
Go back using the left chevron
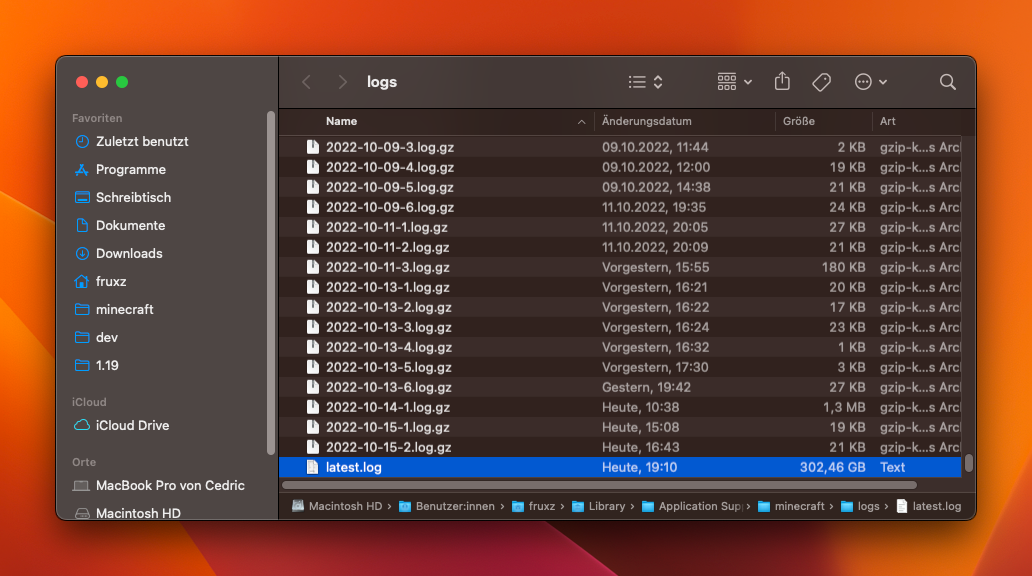[307, 82]
